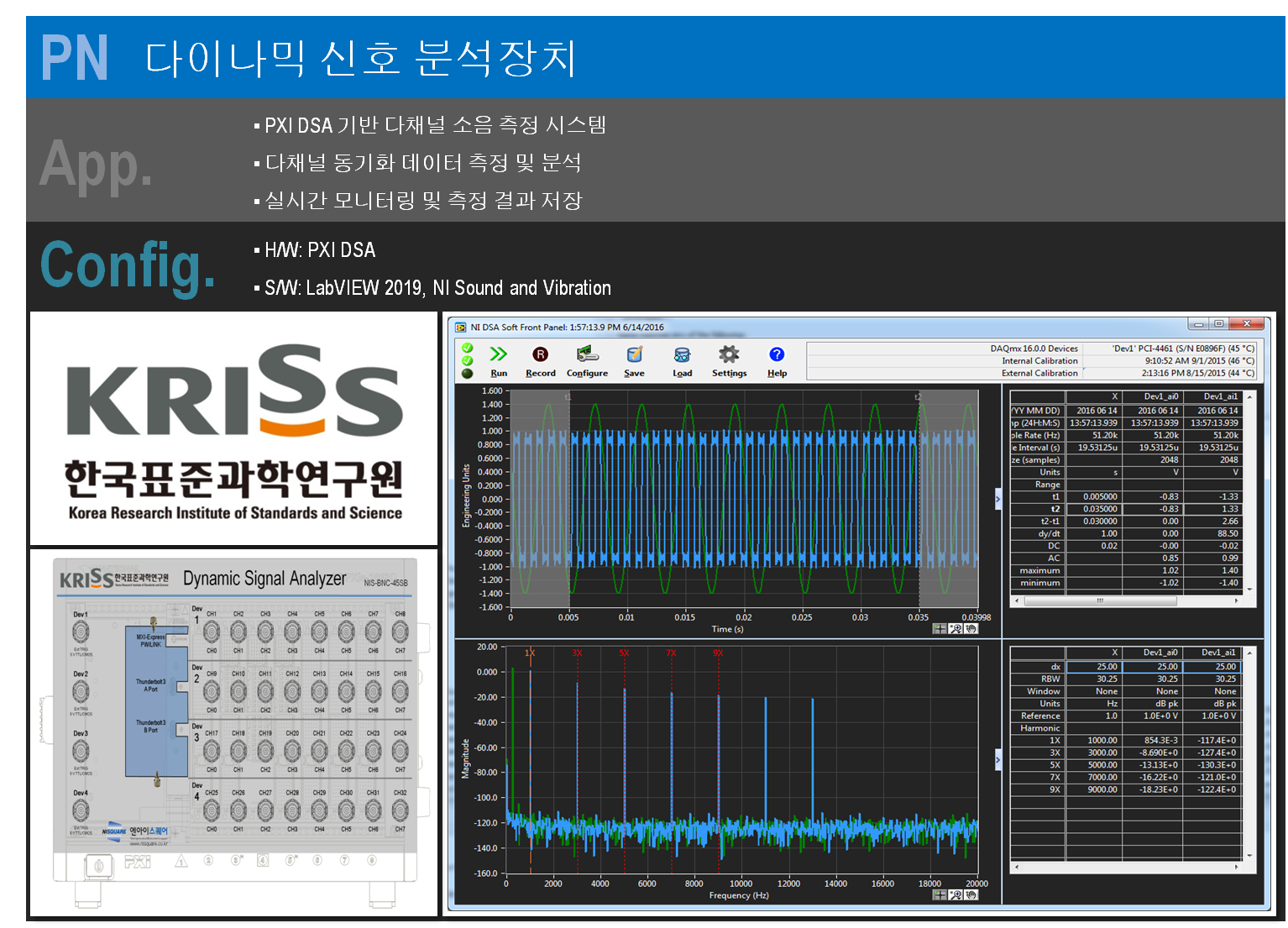Open the blue Help question-mark icon

click(x=777, y=354)
